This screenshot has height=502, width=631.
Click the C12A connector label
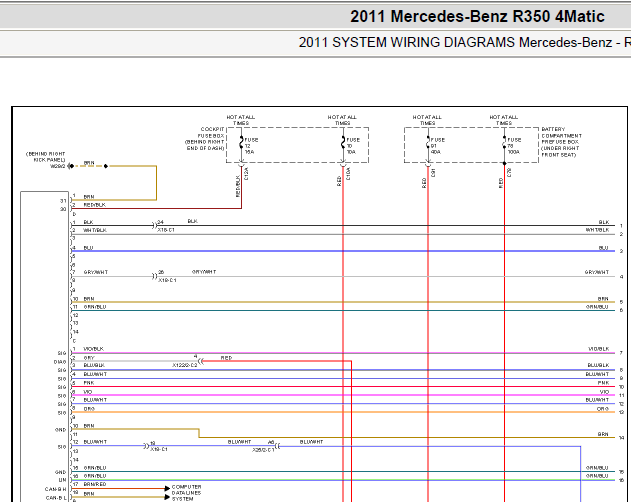[246, 174]
